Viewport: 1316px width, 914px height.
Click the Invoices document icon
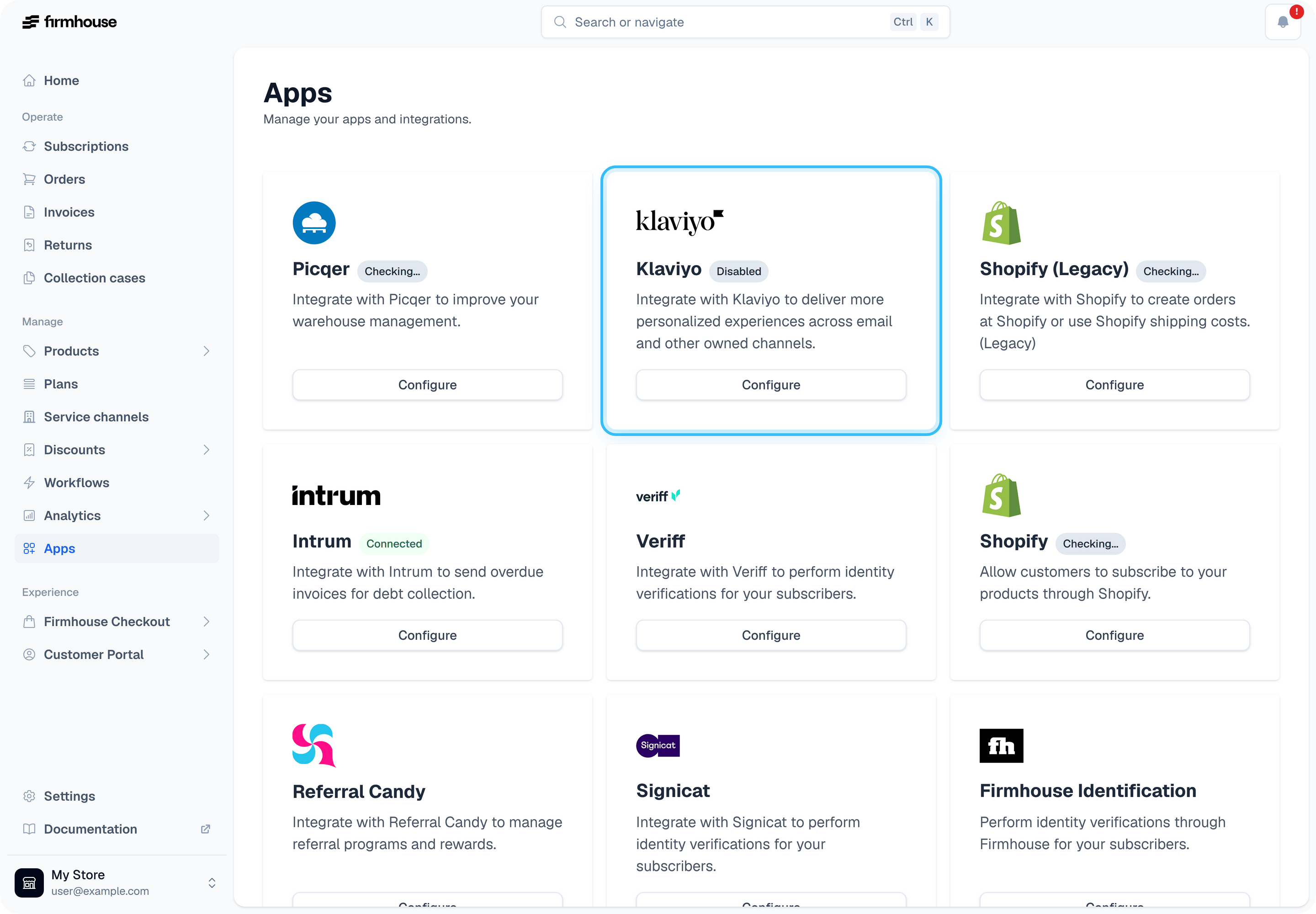29,213
